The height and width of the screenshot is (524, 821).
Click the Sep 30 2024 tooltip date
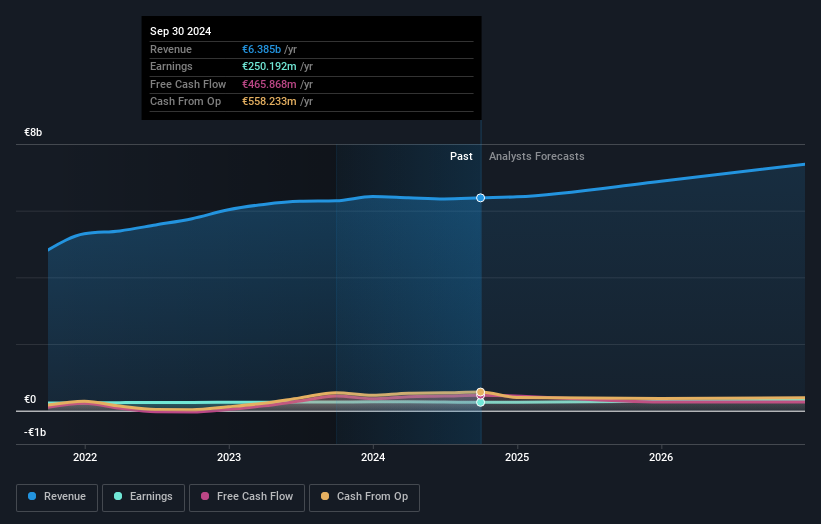pyautogui.click(x=181, y=31)
